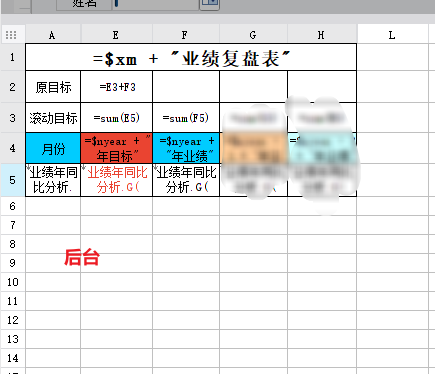Viewport: 435px width, 374px height.
Task: Select column L header
Action: [392, 35]
